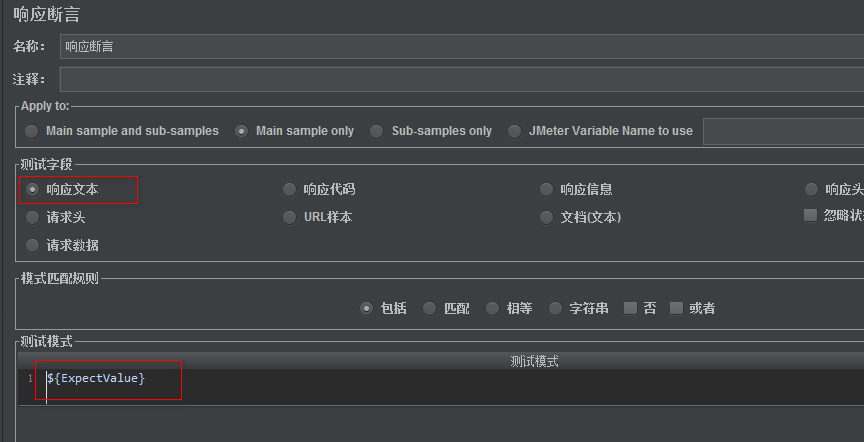Select Main sample only radio button
This screenshot has height=442, width=864.
[x=242, y=131]
